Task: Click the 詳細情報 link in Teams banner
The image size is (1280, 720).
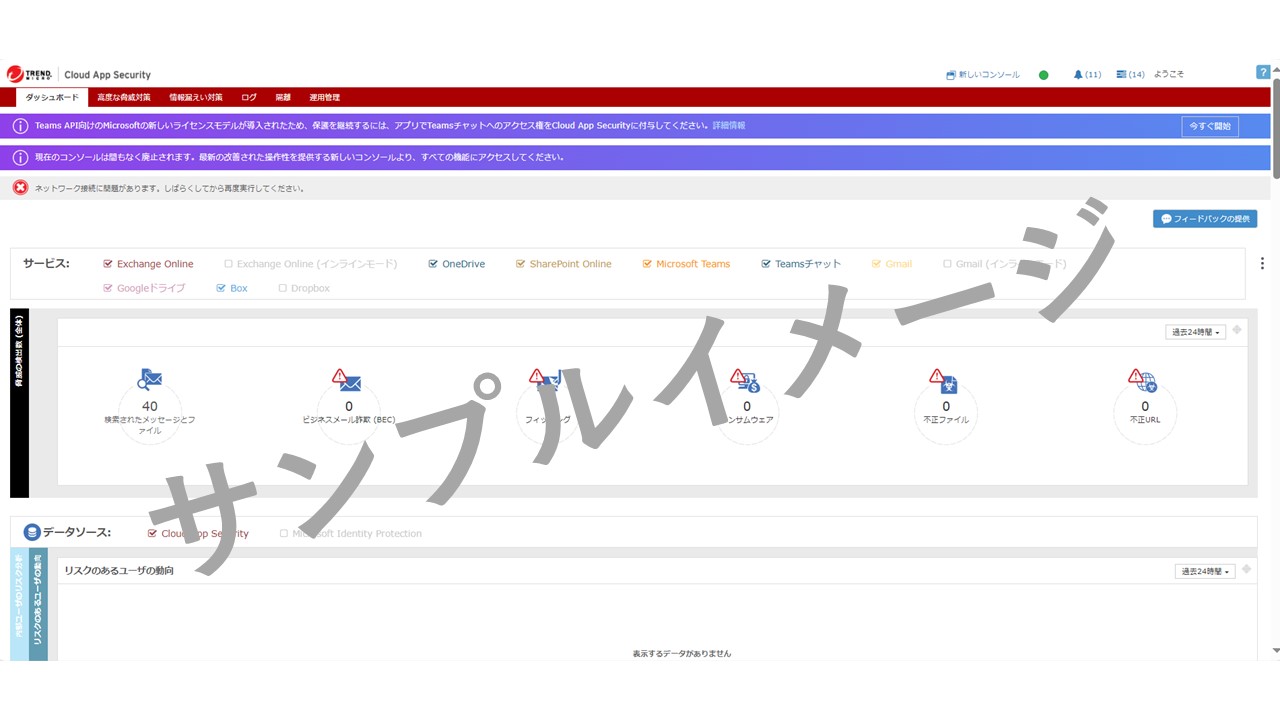Action: [x=728, y=126]
